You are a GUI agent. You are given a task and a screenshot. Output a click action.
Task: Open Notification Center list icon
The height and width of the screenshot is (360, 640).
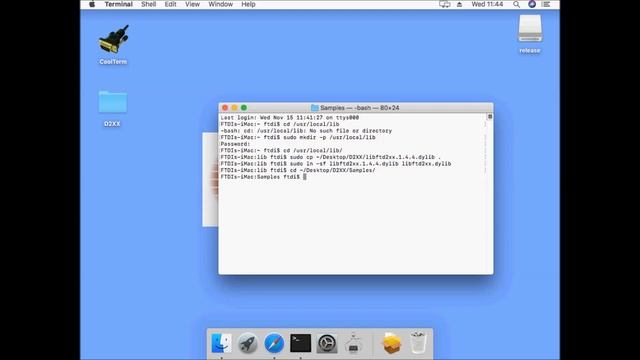point(546,4)
